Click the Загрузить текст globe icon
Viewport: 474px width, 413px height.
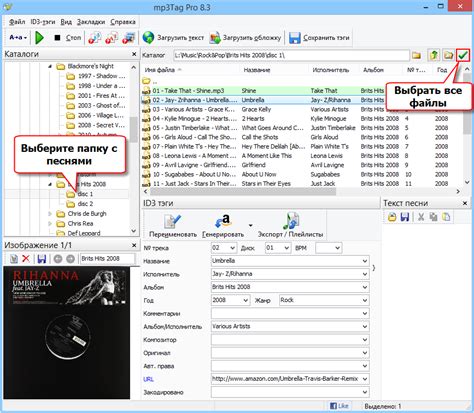148,38
